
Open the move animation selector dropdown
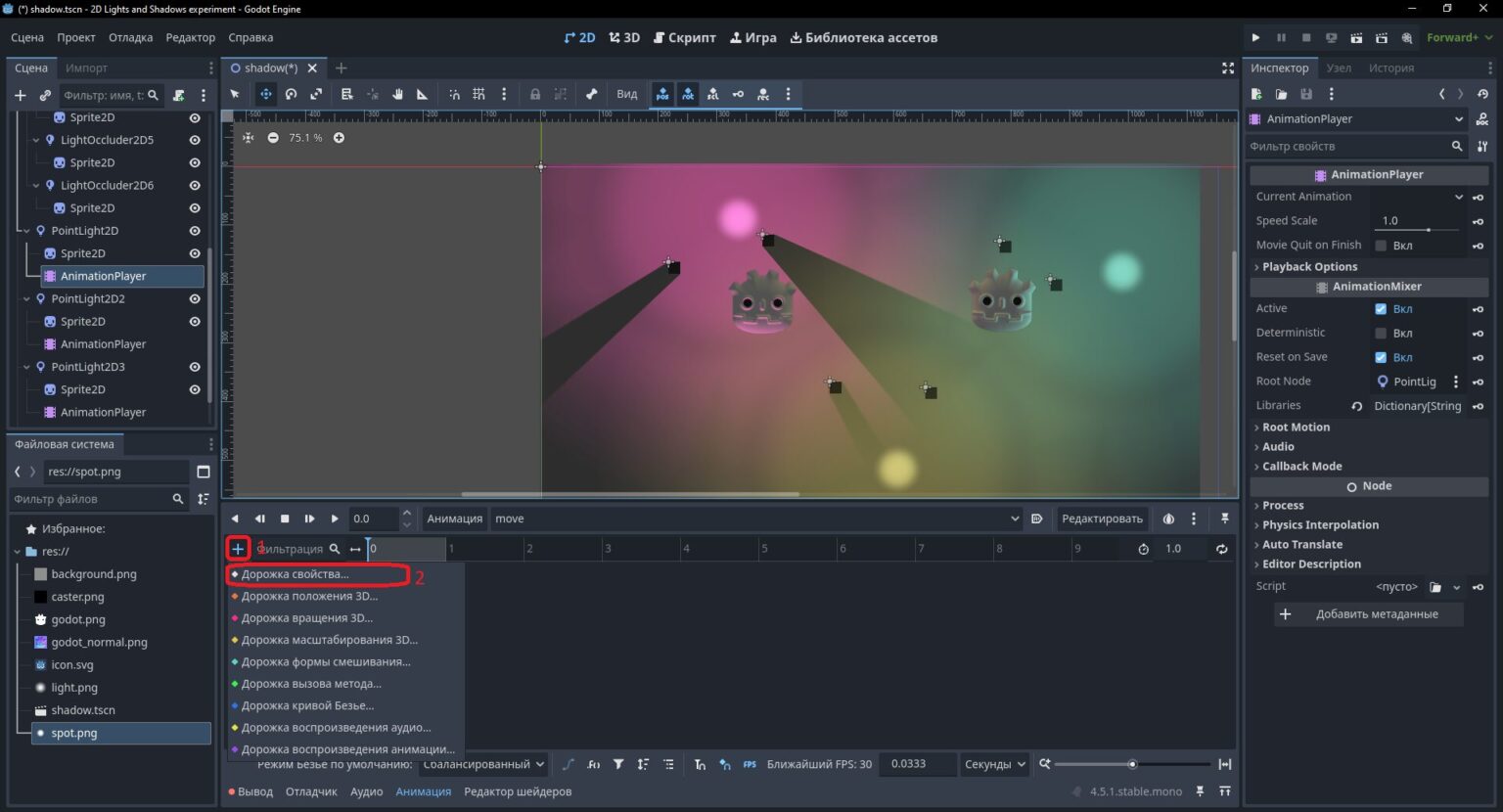tap(756, 519)
